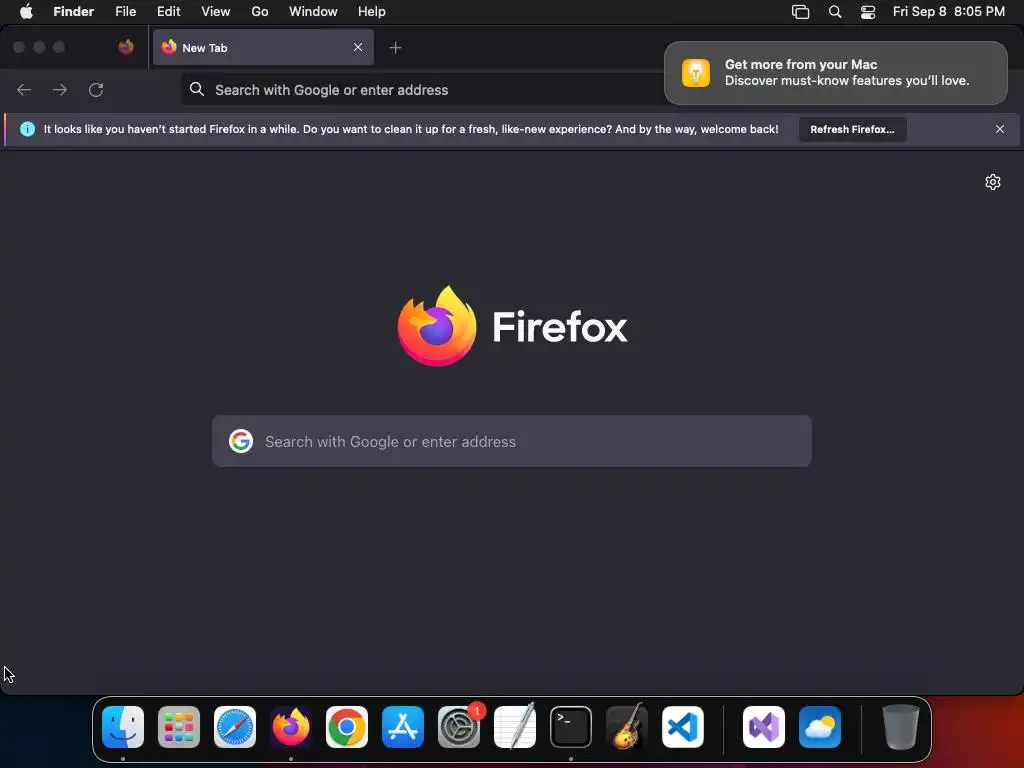Open Finder from the Dock

pyautogui.click(x=123, y=727)
